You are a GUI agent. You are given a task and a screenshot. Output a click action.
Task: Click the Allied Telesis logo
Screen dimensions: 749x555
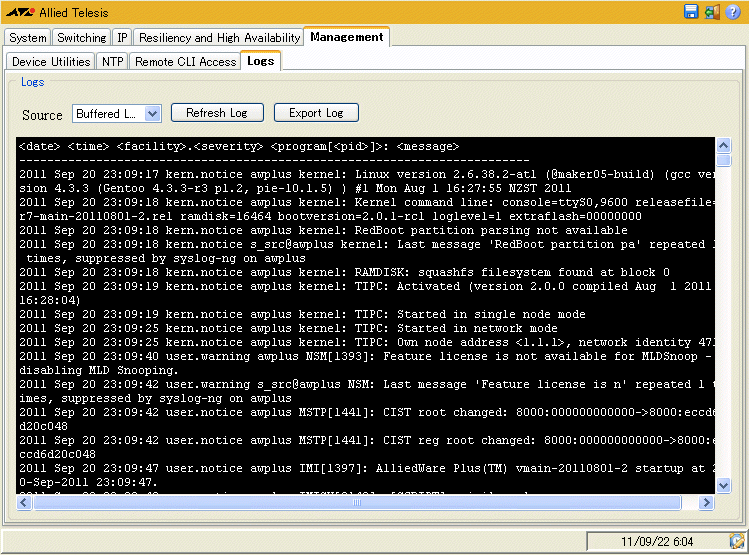[x=57, y=12]
